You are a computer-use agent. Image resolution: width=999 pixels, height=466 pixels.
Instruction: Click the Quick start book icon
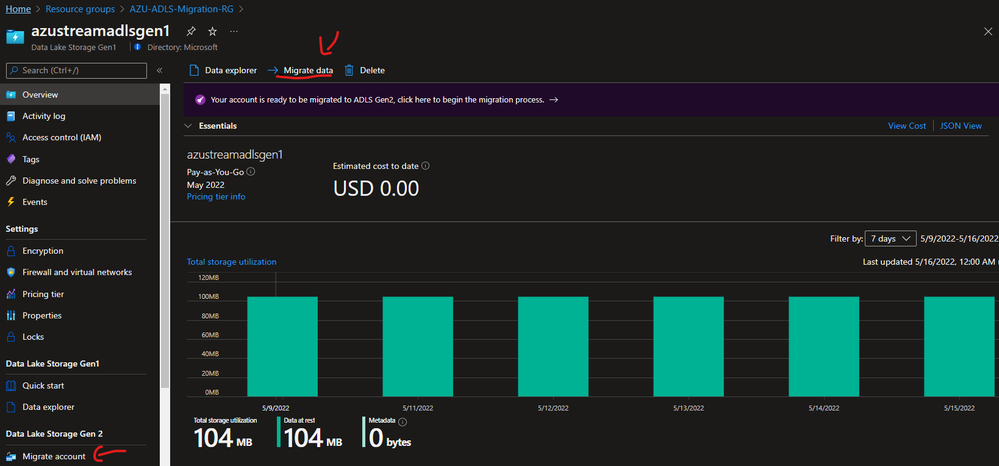tap(11, 386)
